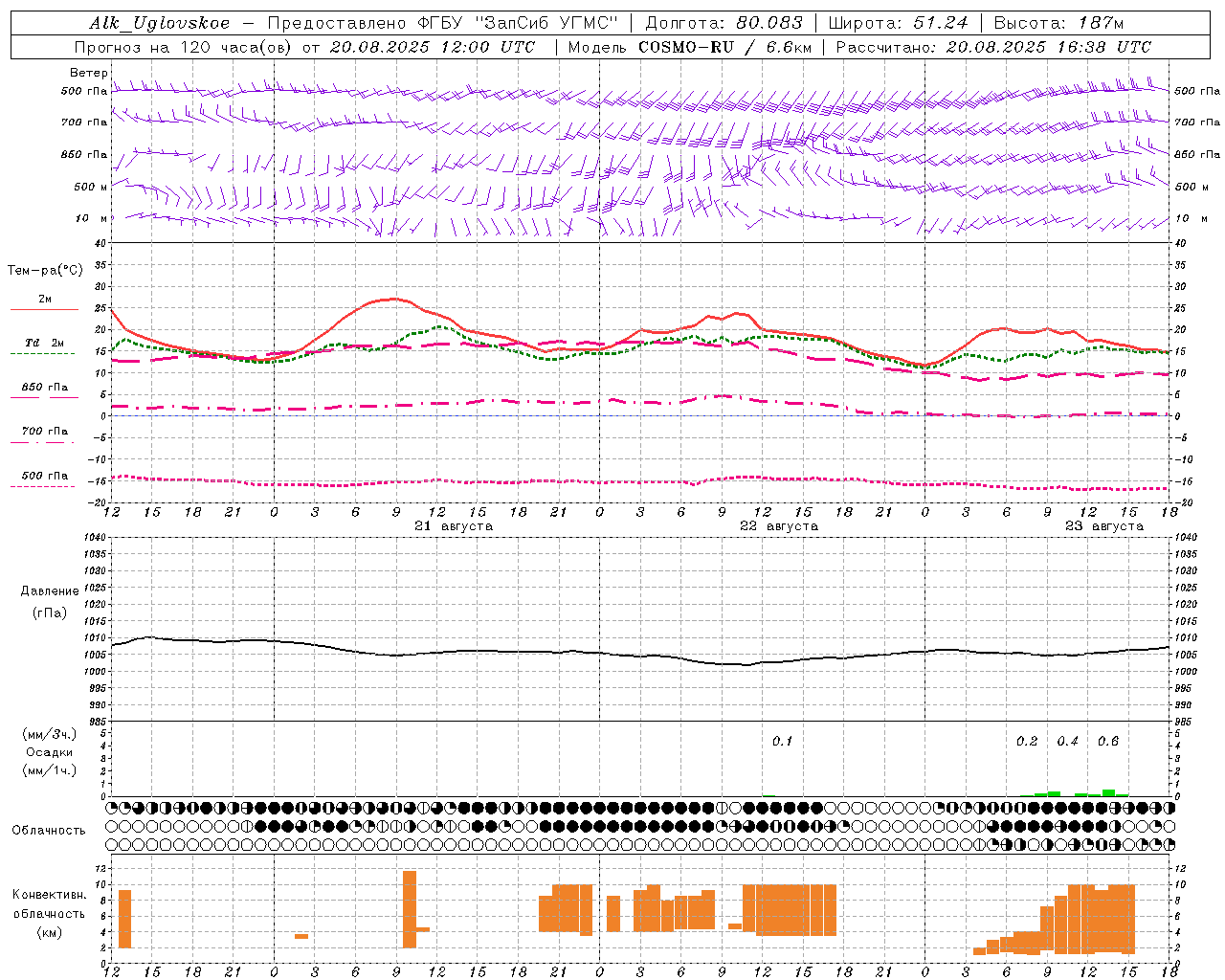Click the Широта: 51.24 value
Image resolution: width=1225 pixels, height=980 pixels.
tap(899, 23)
